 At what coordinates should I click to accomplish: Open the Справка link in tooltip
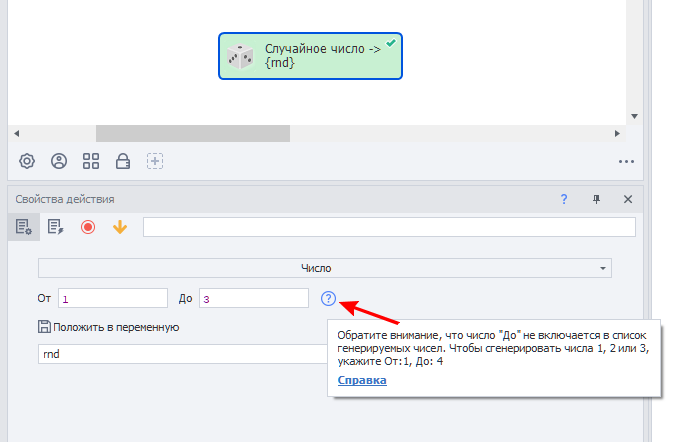click(362, 380)
